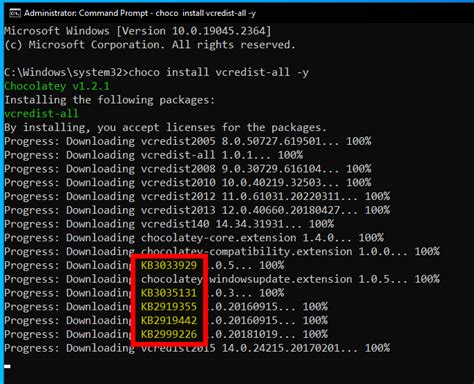Click the 'chocolatey-compatibility.extension 1.0.0' progress line
The width and height of the screenshot is (474, 384).
click(222, 251)
